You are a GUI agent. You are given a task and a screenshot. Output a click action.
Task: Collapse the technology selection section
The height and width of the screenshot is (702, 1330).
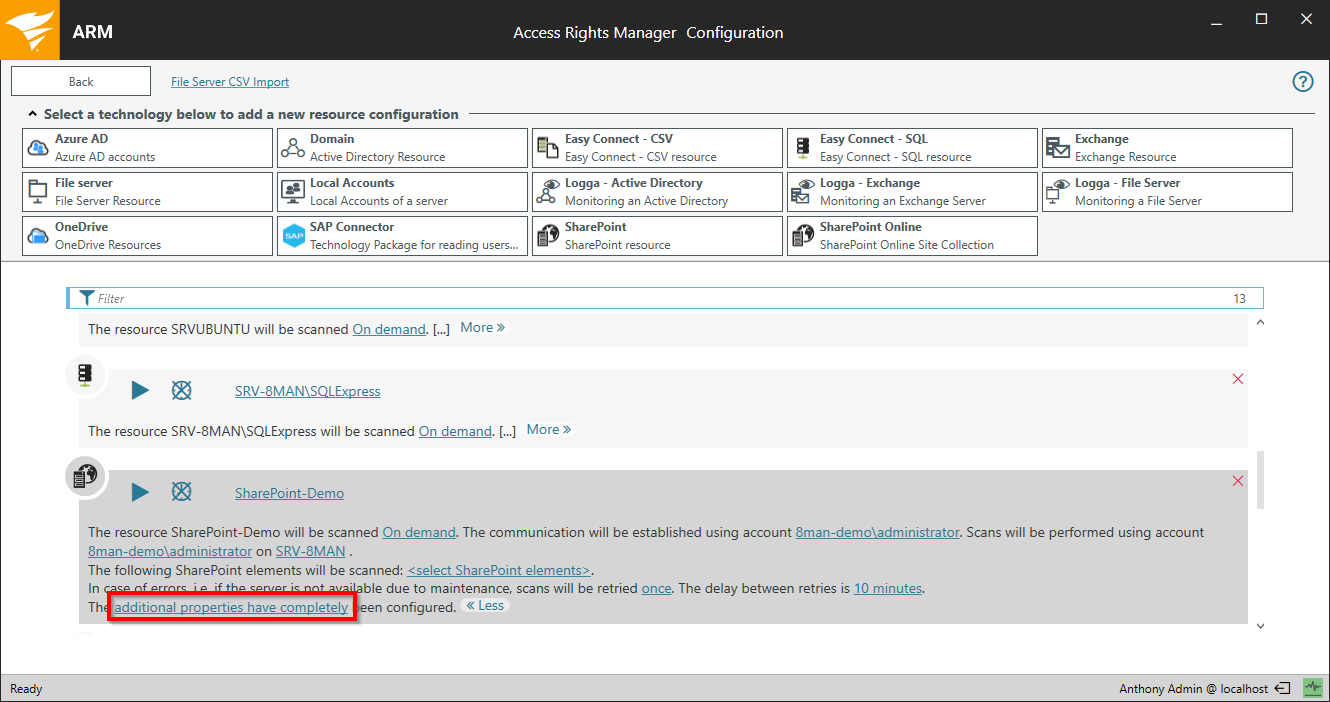(x=32, y=115)
